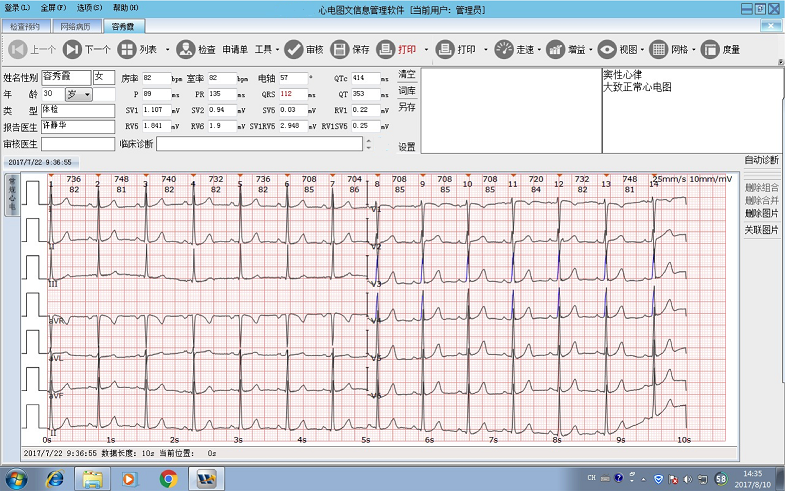Open media player icon in taskbar
The width and height of the screenshot is (785, 491).
[130, 479]
